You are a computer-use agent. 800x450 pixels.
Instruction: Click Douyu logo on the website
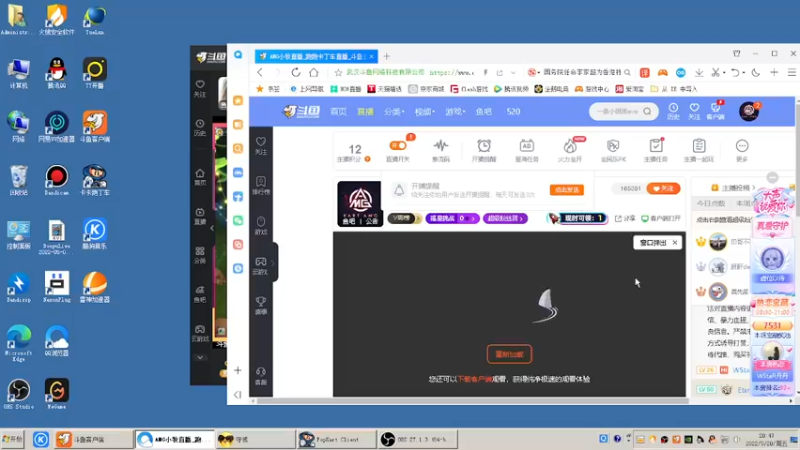[302, 111]
